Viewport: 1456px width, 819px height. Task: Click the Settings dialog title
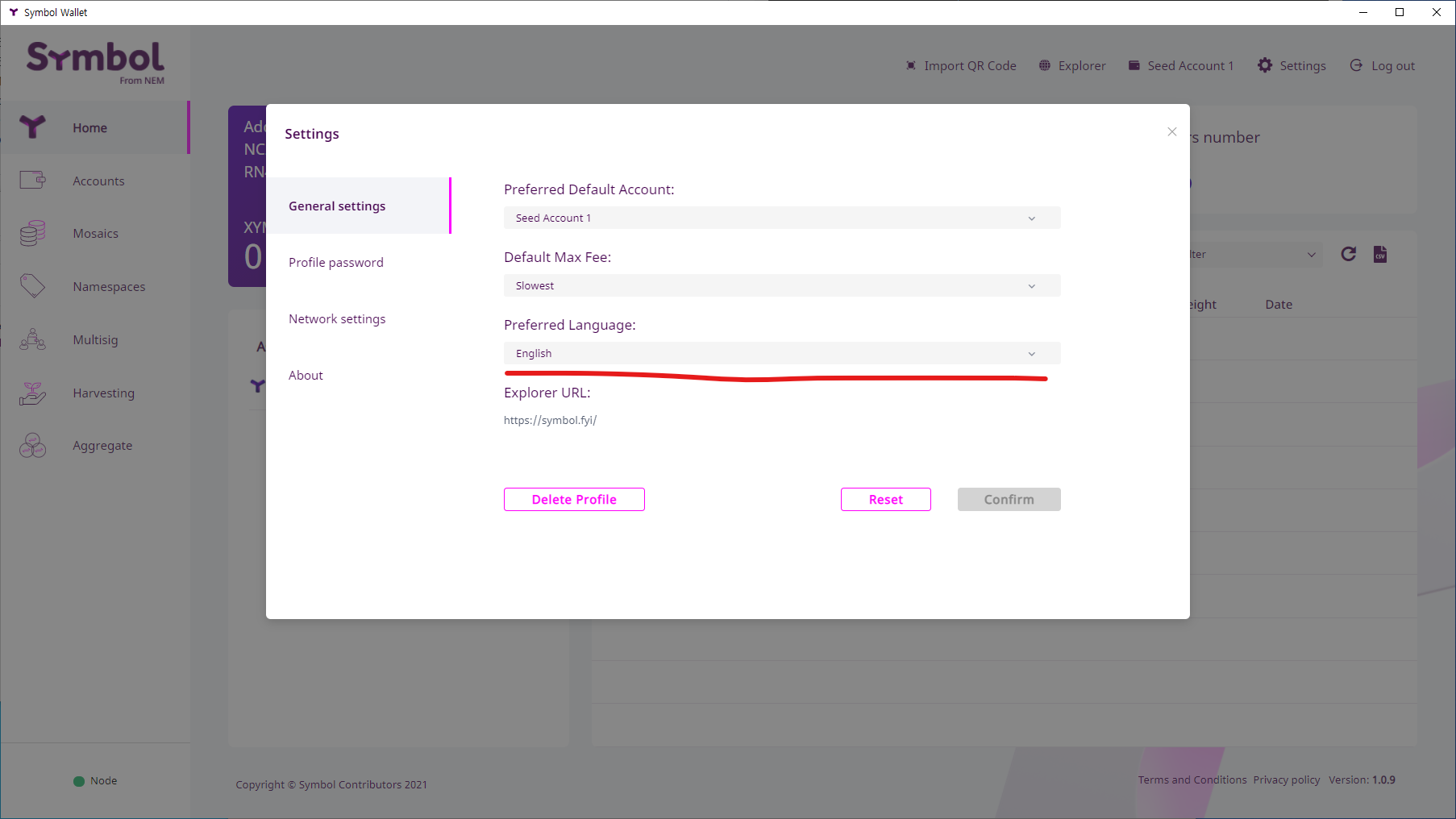(312, 134)
